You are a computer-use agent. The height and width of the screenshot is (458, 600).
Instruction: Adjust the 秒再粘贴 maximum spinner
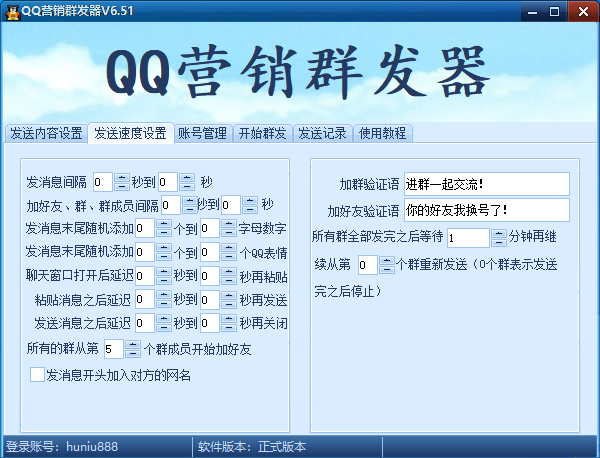click(x=229, y=276)
